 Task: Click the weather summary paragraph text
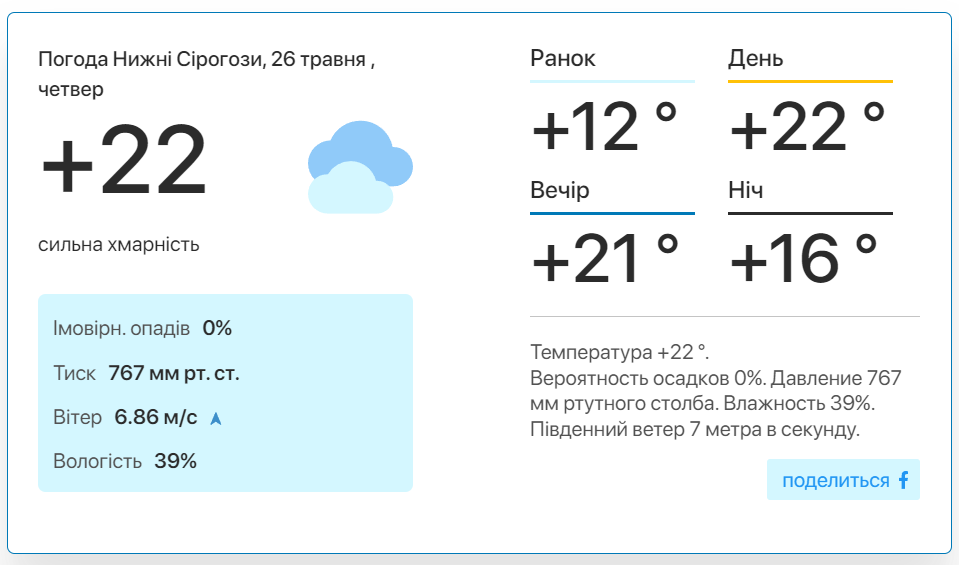click(x=716, y=391)
